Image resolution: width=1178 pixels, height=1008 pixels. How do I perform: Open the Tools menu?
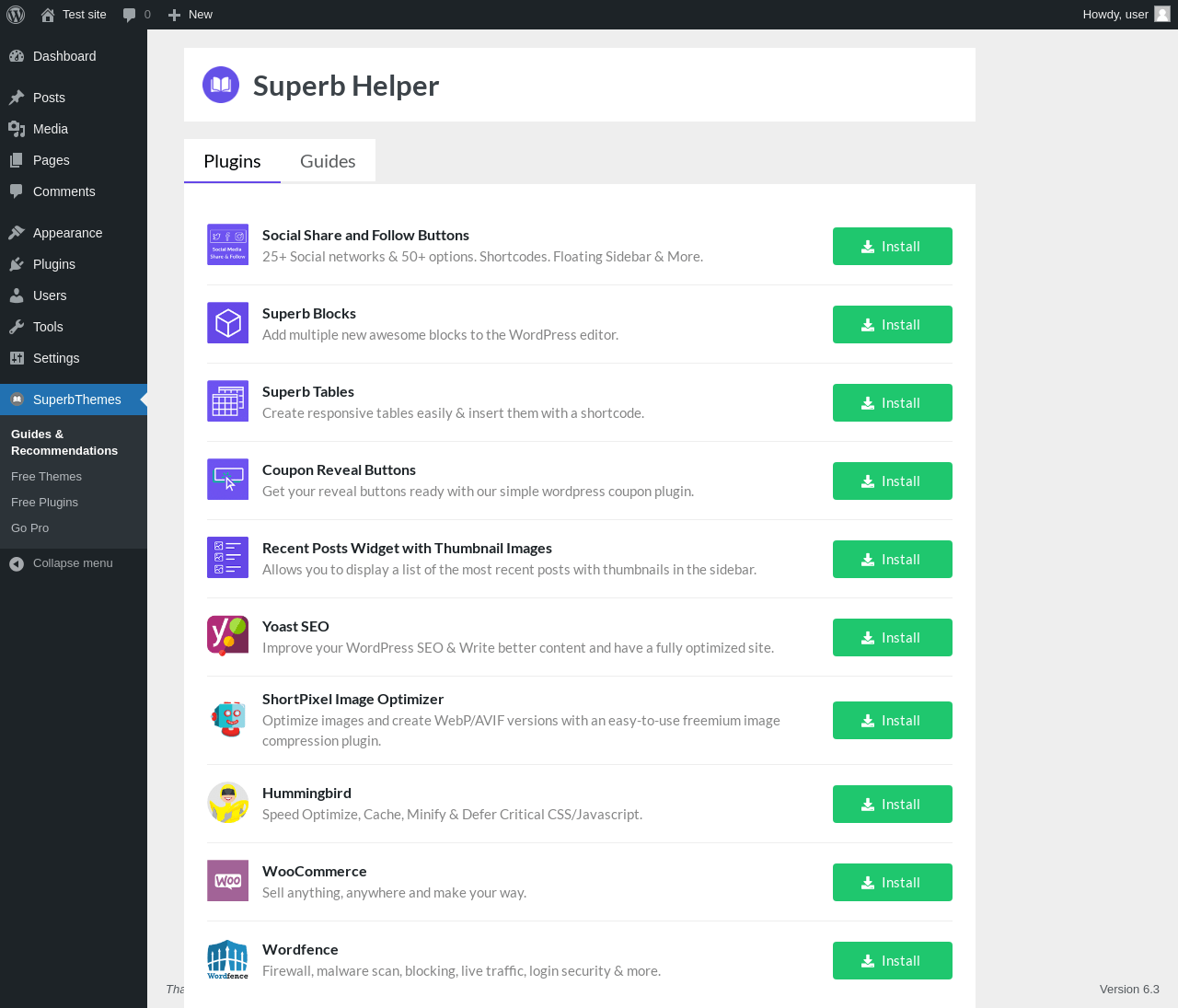click(x=74, y=327)
